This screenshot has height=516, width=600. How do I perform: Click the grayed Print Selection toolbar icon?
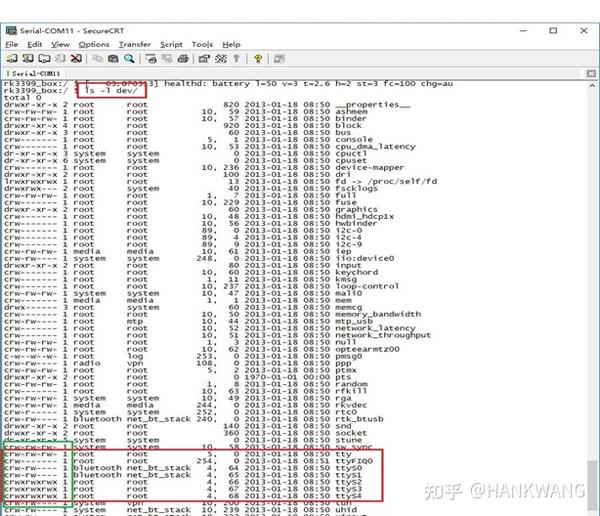pyautogui.click(x=167, y=59)
